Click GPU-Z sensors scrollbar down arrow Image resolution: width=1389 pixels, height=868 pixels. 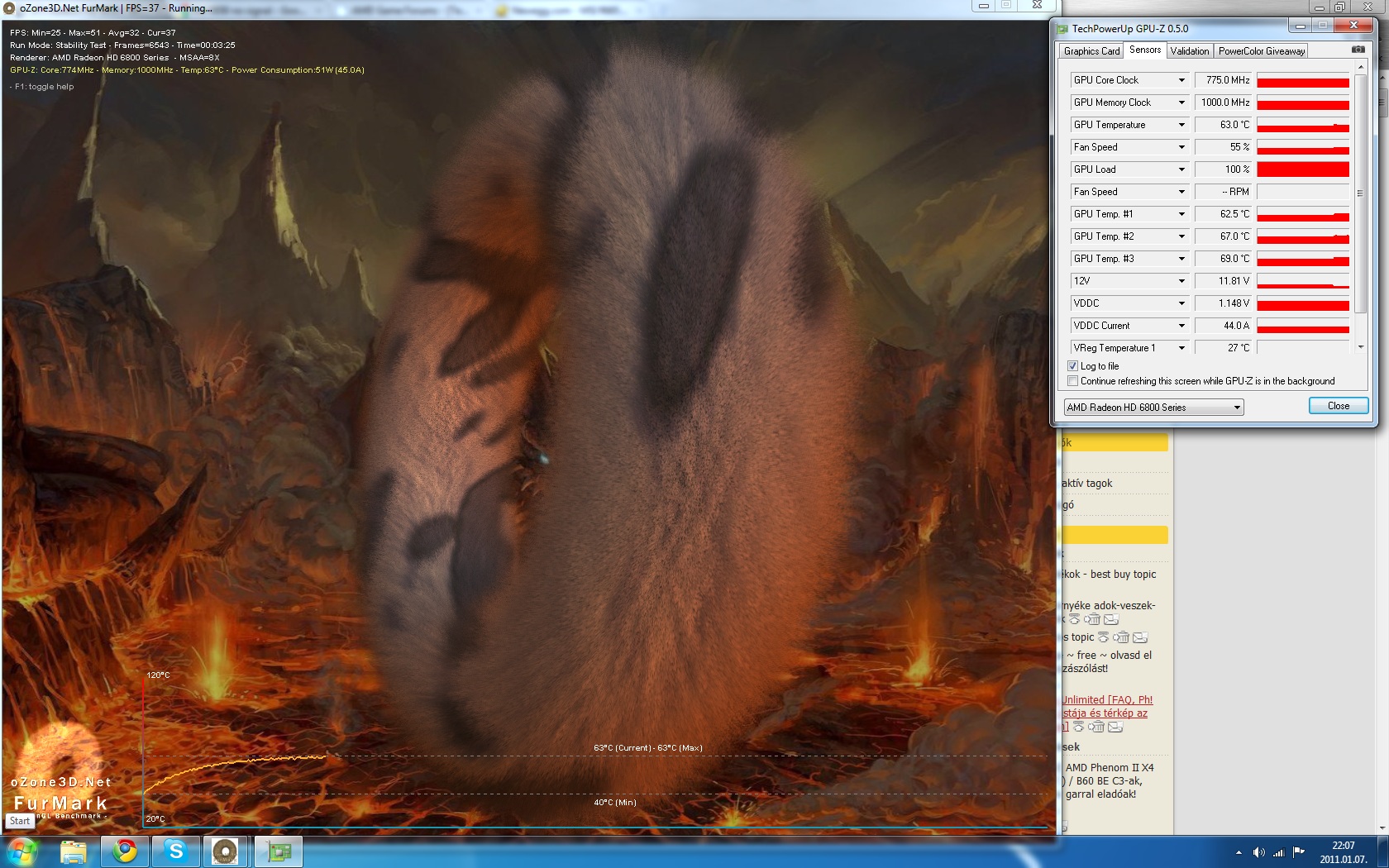1360,347
